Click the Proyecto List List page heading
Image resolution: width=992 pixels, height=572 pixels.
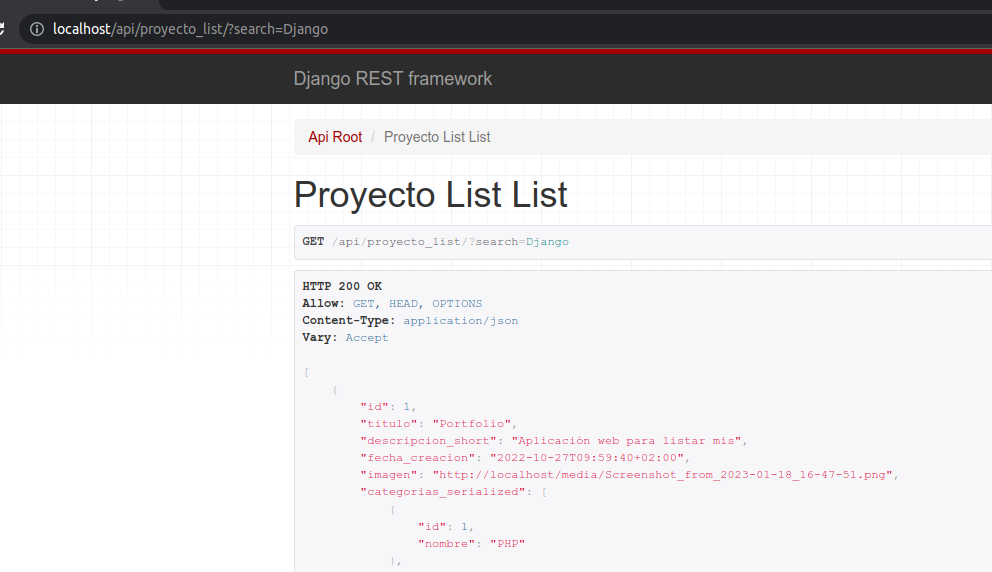pos(430,194)
